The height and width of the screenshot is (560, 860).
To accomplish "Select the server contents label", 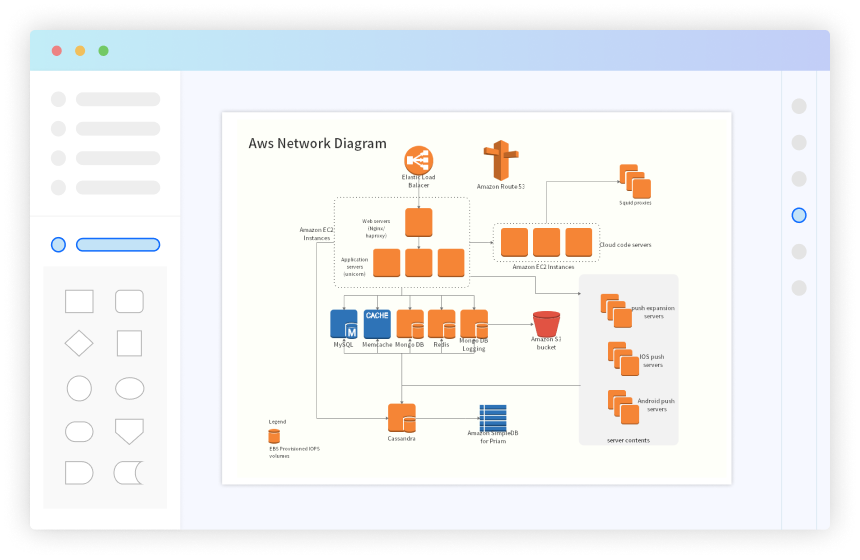I will tap(628, 440).
